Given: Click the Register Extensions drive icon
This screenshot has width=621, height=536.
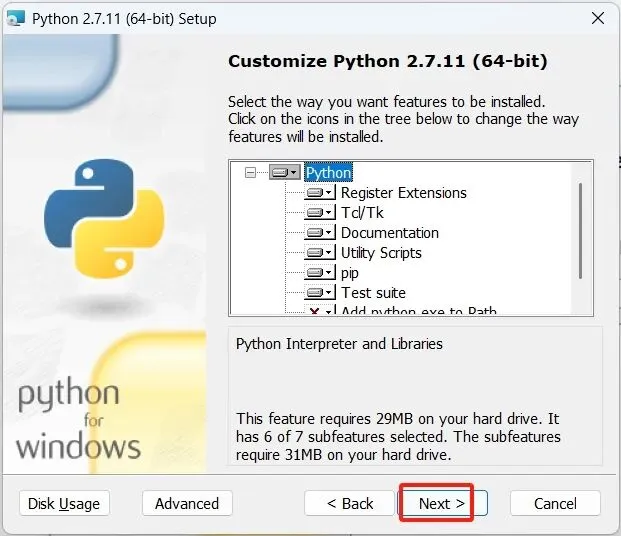Looking at the screenshot, I should pyautogui.click(x=320, y=193).
